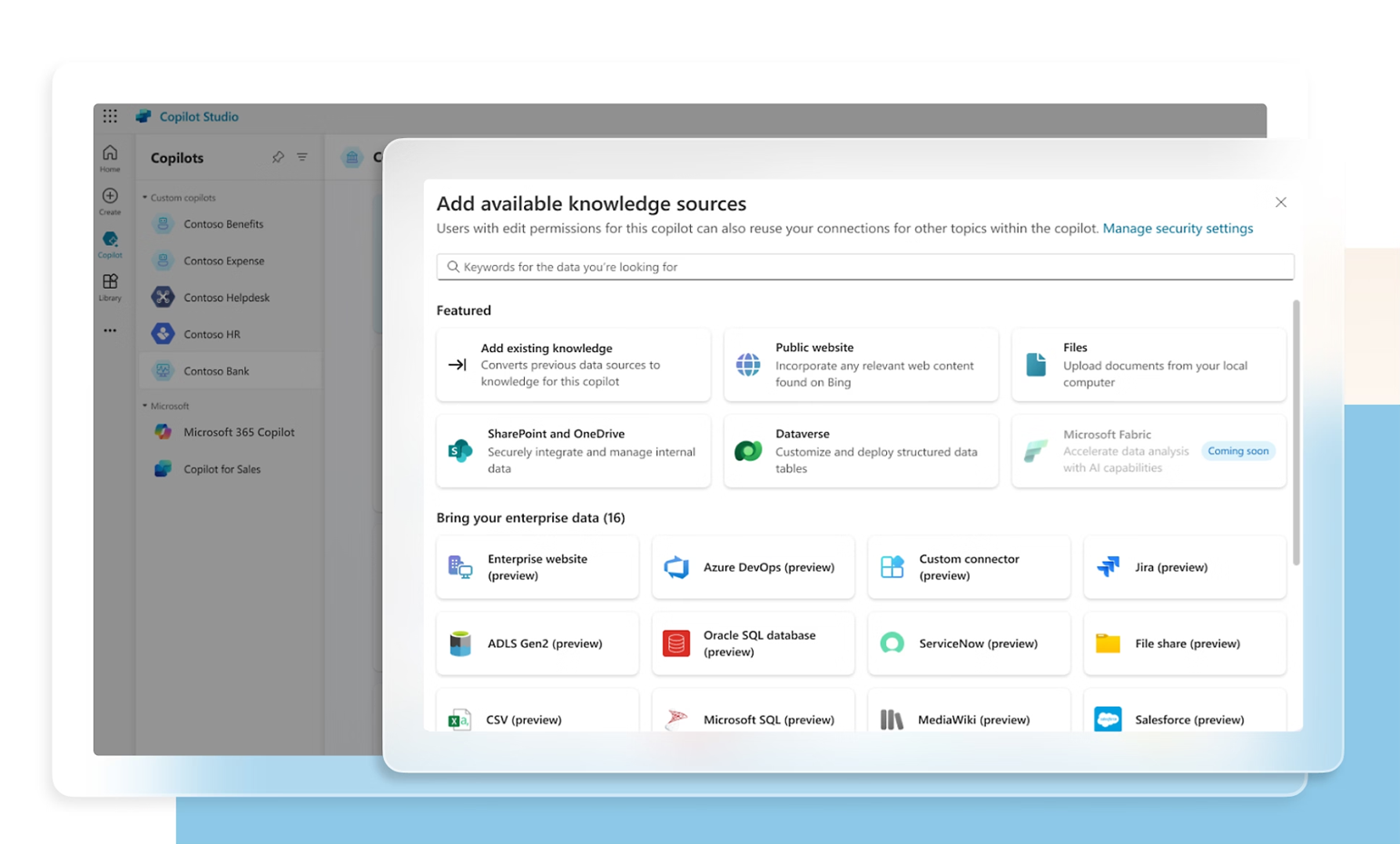Click the SharePoint logo icon

[460, 450]
